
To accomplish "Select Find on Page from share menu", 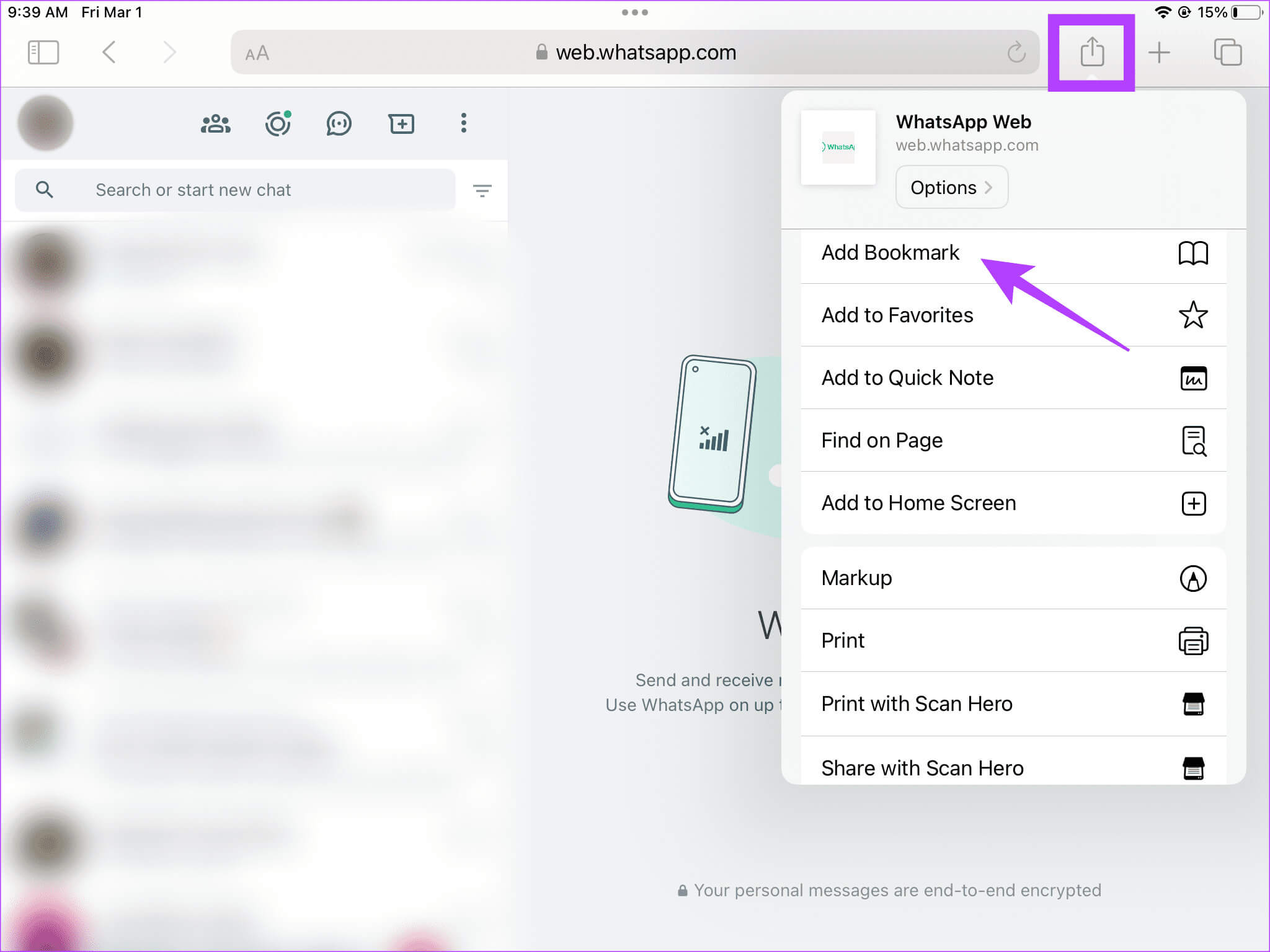I will [1012, 441].
